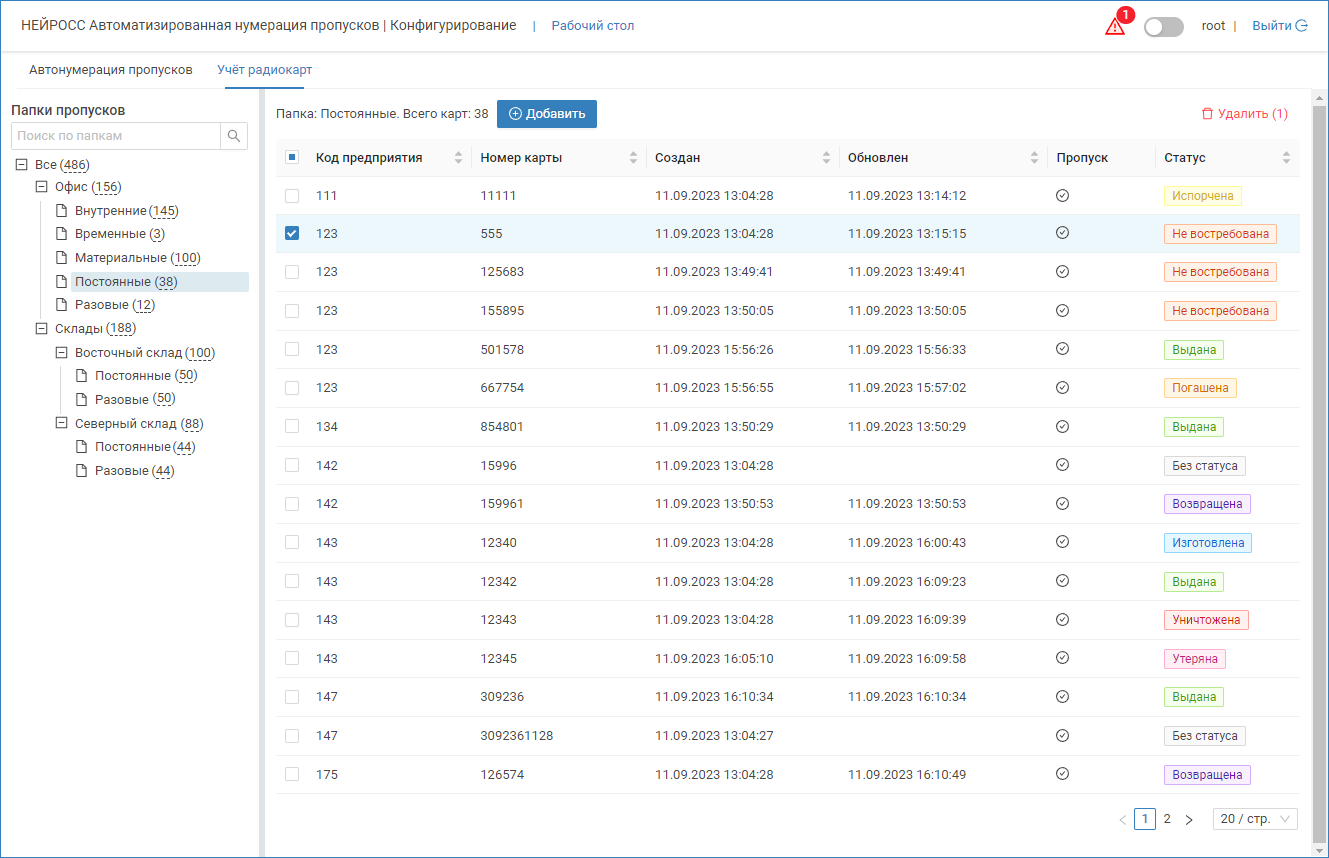This screenshot has width=1329, height=858.
Task: Open the 20 / стр. page size dropdown
Action: (x=1255, y=819)
